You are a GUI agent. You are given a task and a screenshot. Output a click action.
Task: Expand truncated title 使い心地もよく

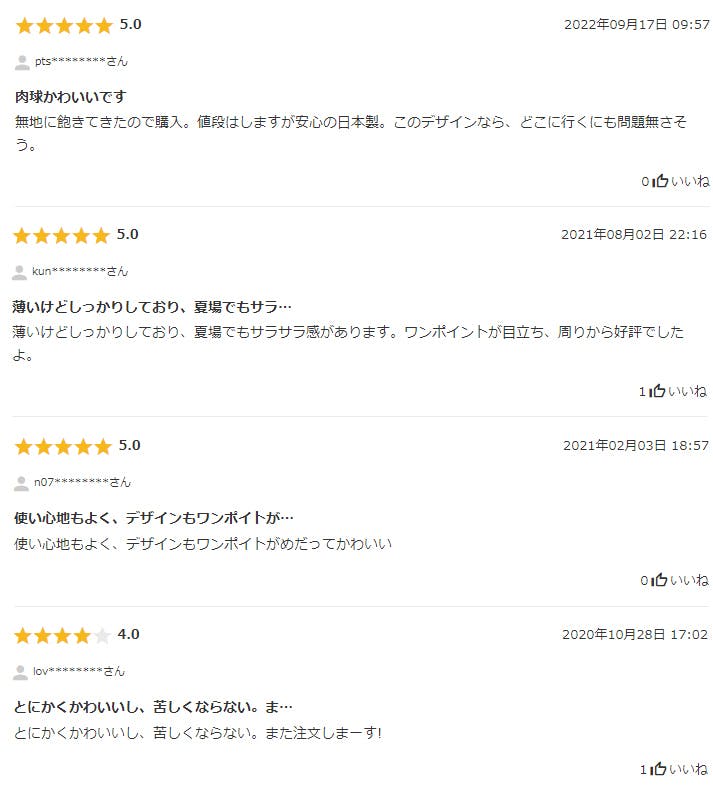(154, 518)
